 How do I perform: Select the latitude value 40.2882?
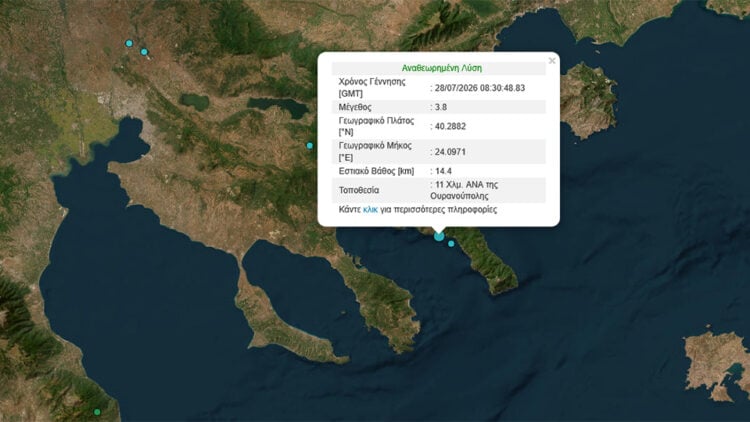point(450,126)
